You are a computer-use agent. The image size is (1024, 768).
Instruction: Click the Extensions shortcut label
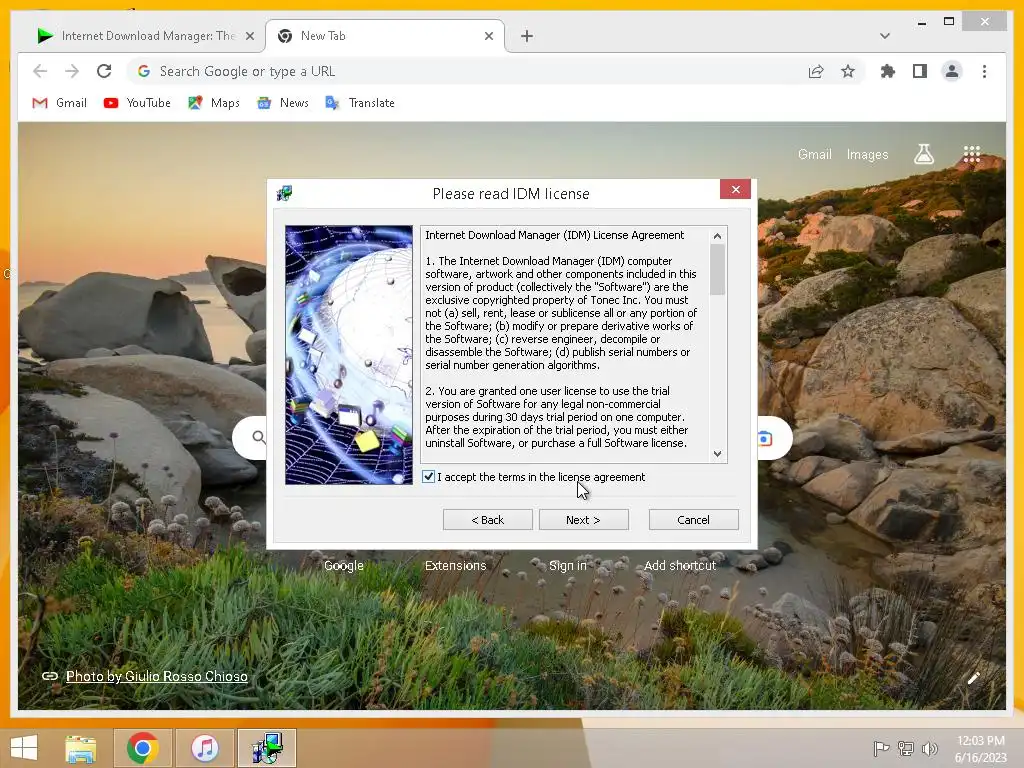(455, 566)
